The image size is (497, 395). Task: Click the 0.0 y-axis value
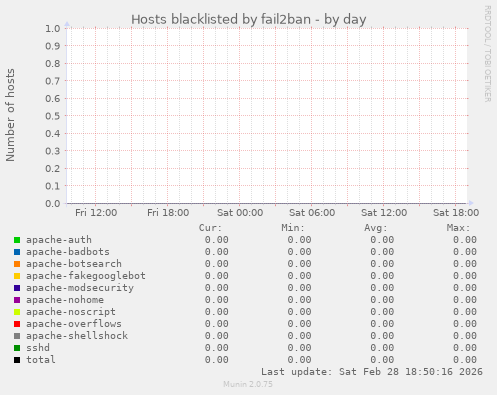pos(53,203)
